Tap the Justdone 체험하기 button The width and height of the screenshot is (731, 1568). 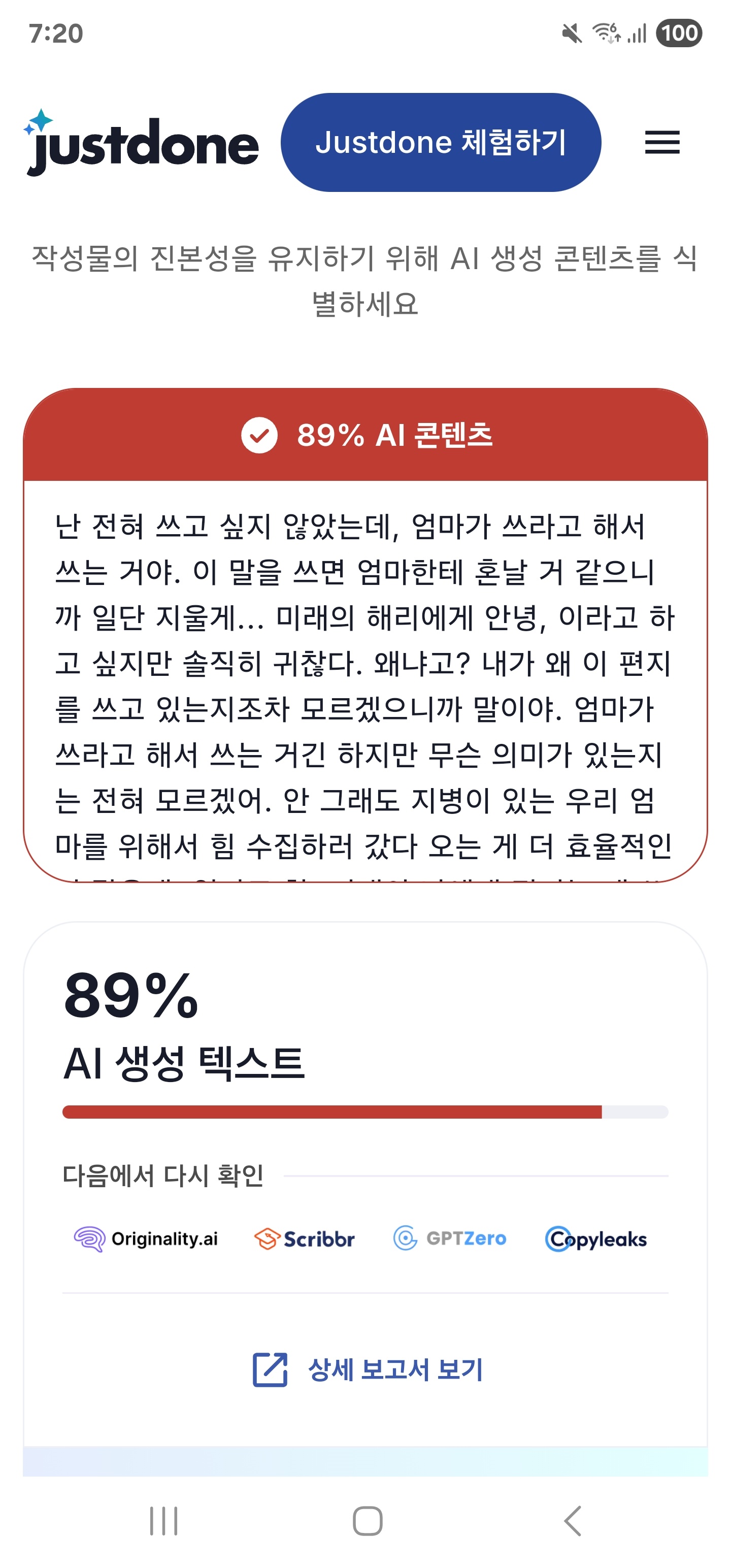(441, 143)
